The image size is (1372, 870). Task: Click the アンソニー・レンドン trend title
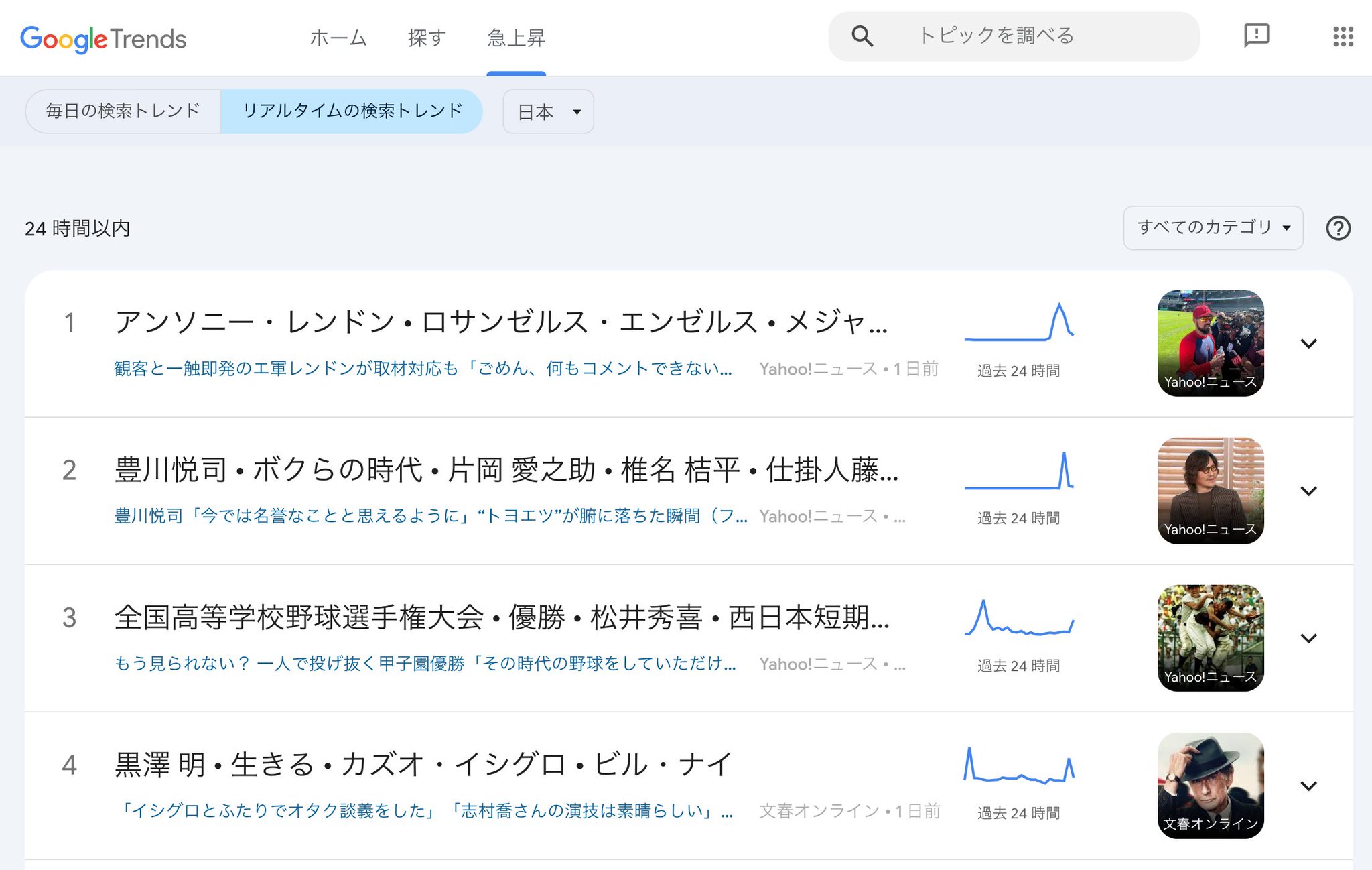[501, 322]
